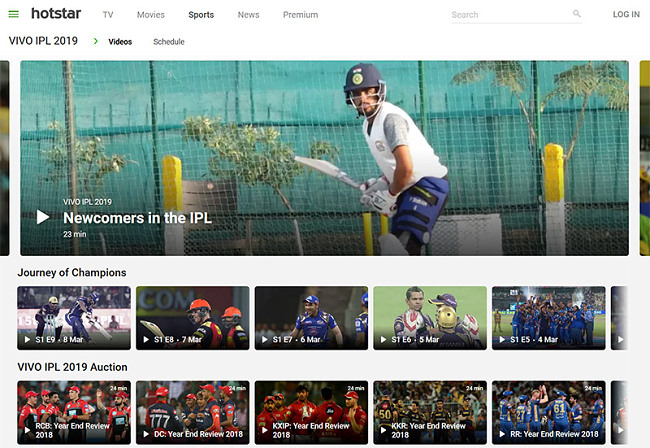Open the S1 E8 orange helmets thumbnail
This screenshot has width=650, height=448.
[x=193, y=317]
